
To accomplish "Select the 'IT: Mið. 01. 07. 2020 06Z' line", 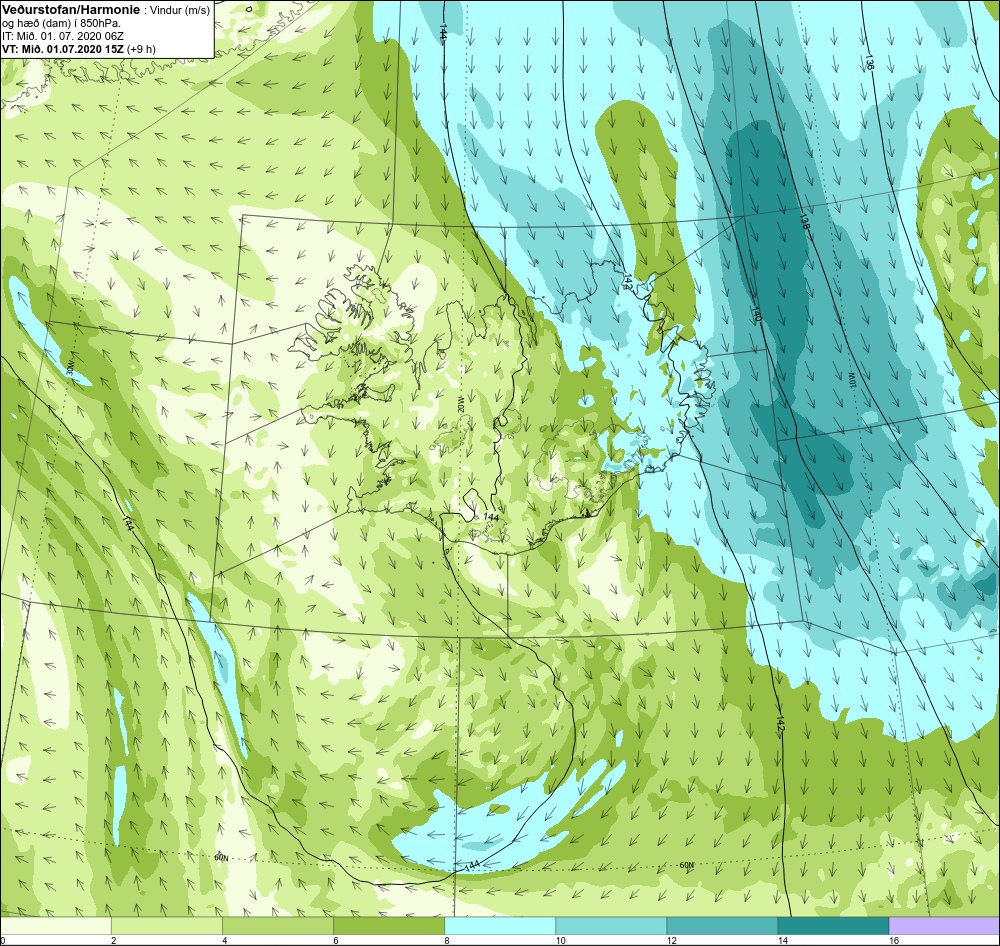I will click(62, 36).
